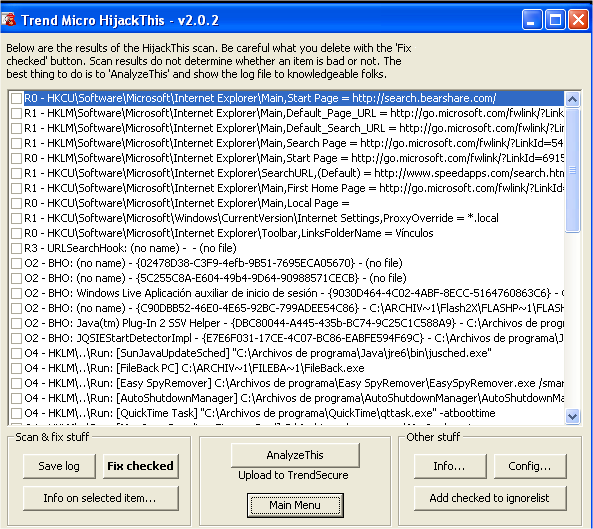Open Info on selected item

tap(100, 498)
